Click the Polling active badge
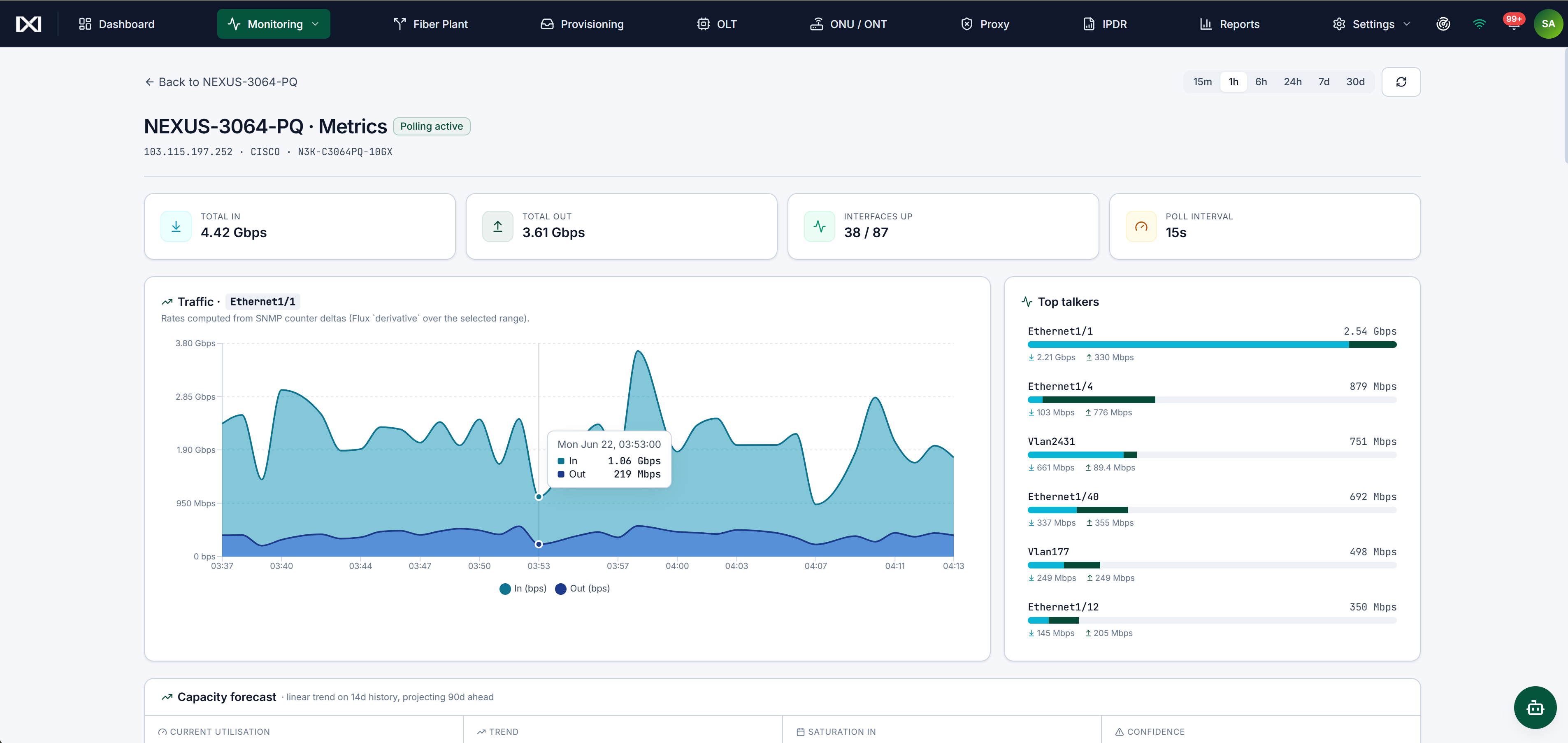Viewport: 1568px width, 743px height. point(432,126)
